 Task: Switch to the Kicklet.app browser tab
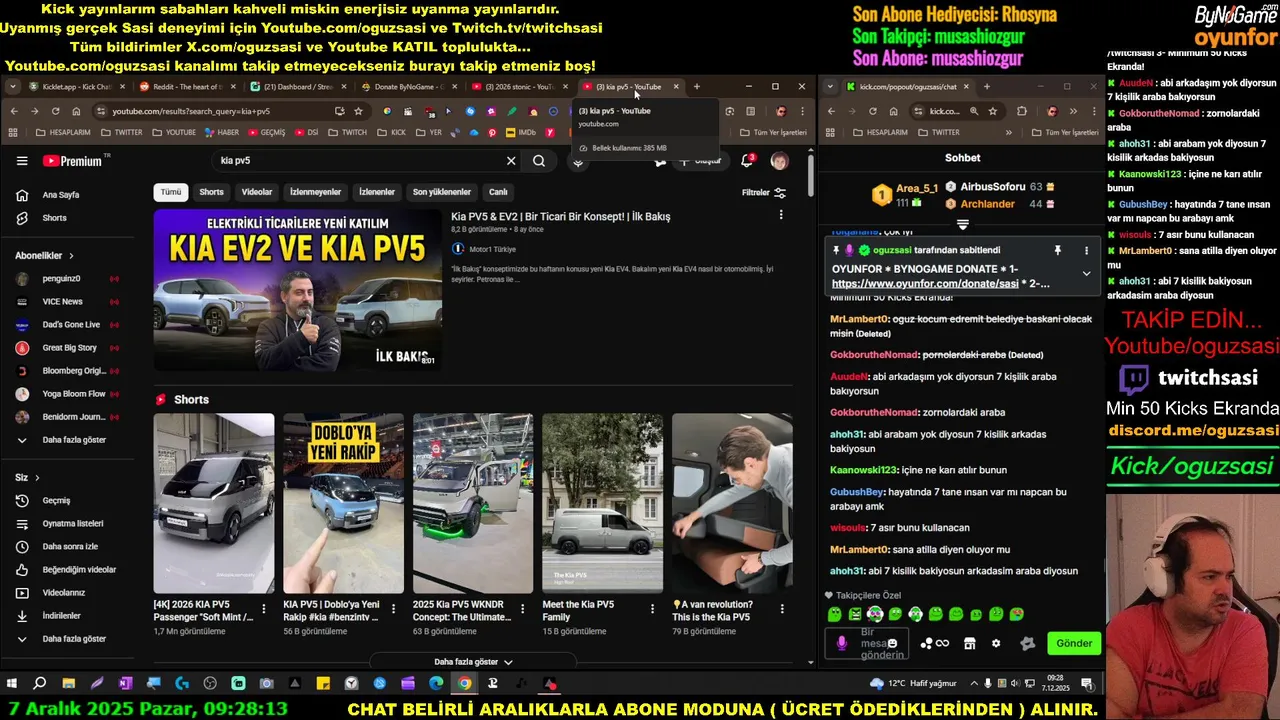click(x=76, y=87)
